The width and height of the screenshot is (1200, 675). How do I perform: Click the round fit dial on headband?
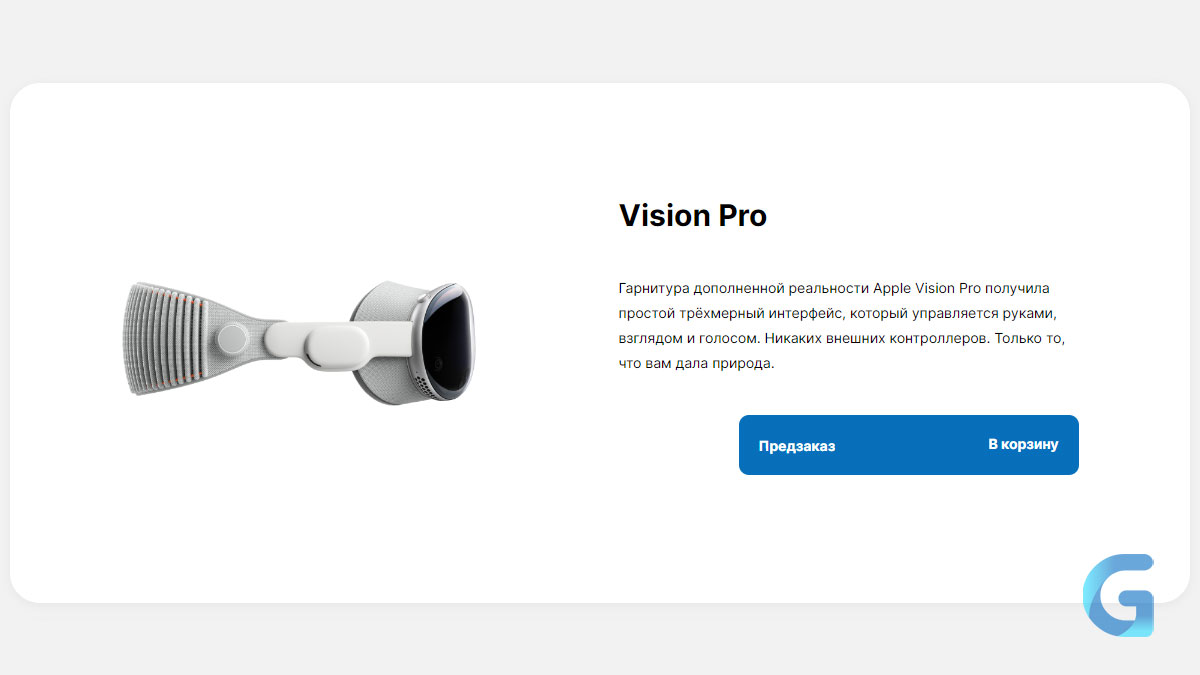tap(234, 338)
